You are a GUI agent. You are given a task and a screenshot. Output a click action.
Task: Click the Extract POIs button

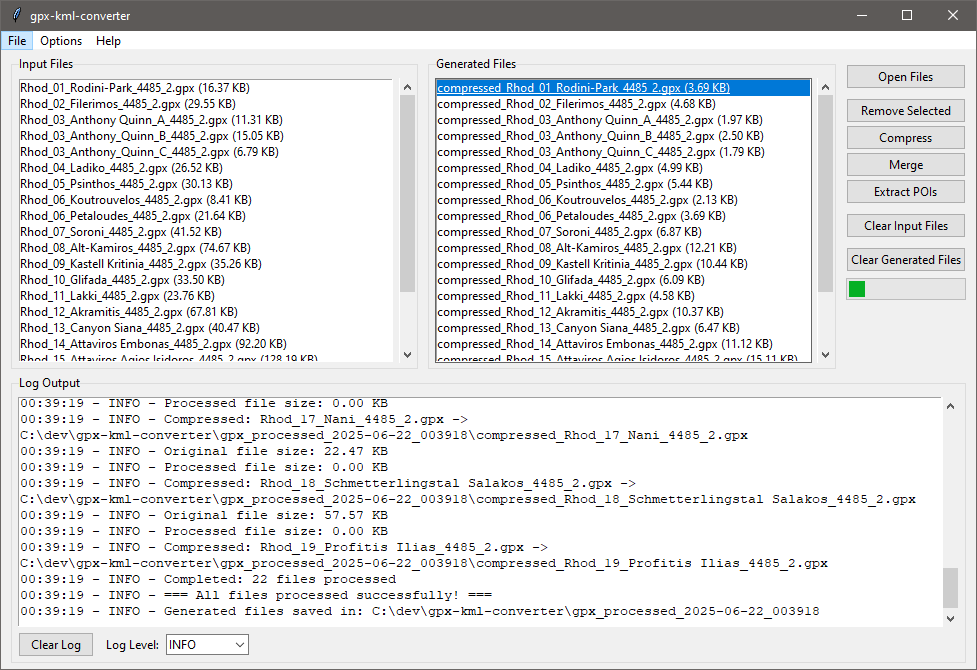(905, 192)
